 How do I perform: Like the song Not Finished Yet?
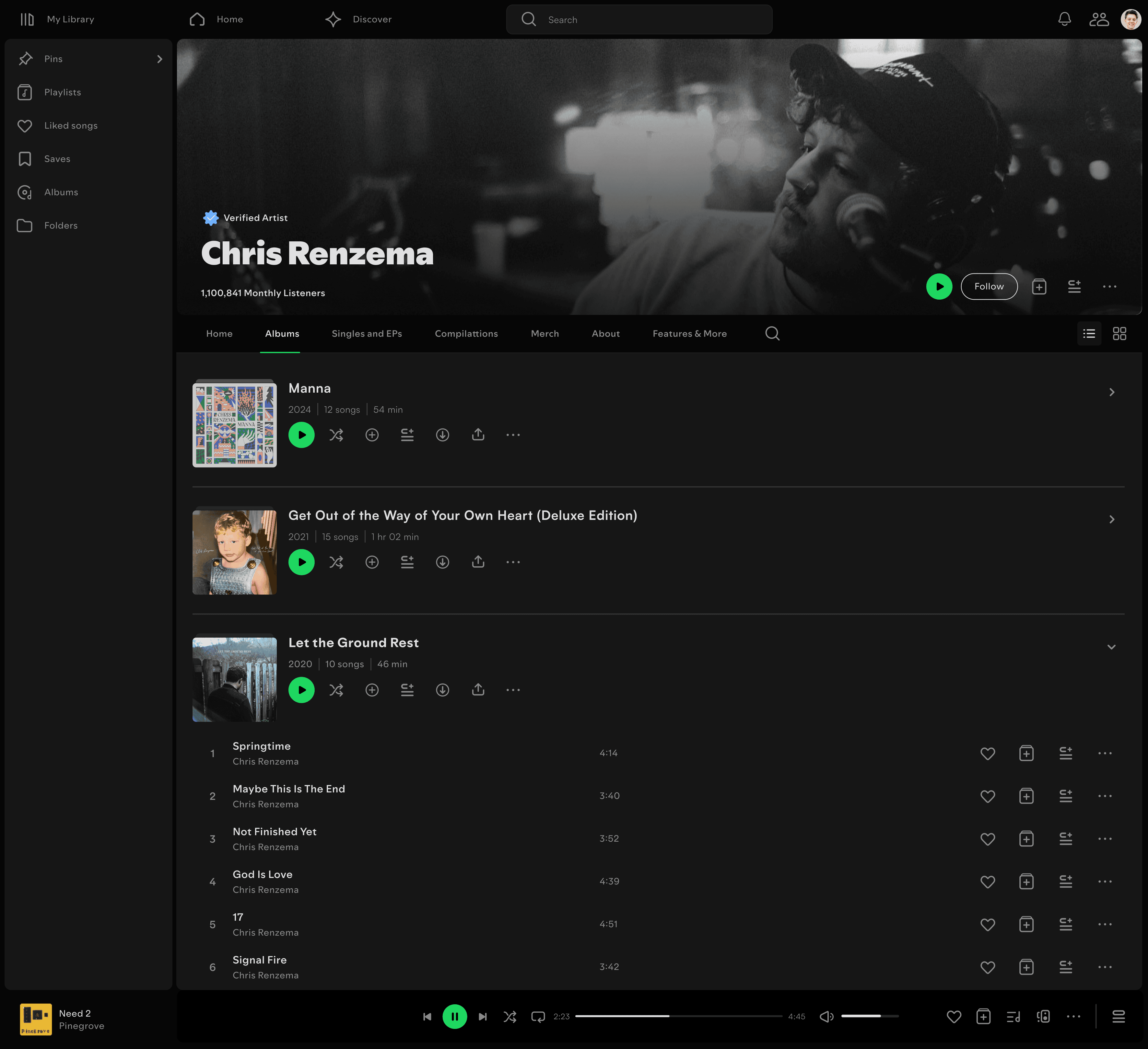tap(988, 839)
